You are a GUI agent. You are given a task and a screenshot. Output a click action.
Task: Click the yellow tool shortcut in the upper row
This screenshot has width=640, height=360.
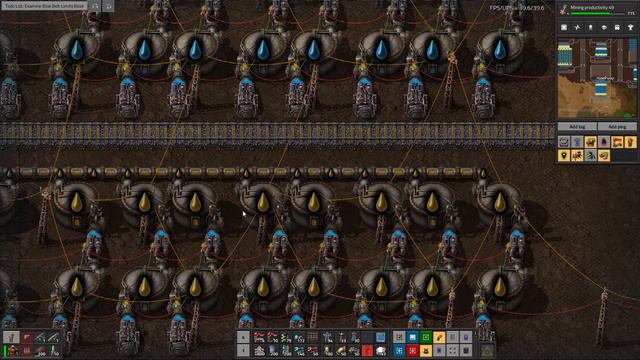[x=439, y=337]
